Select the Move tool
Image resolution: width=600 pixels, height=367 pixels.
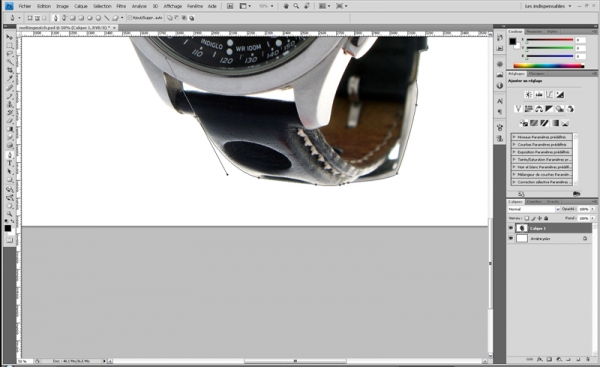[x=10, y=37]
